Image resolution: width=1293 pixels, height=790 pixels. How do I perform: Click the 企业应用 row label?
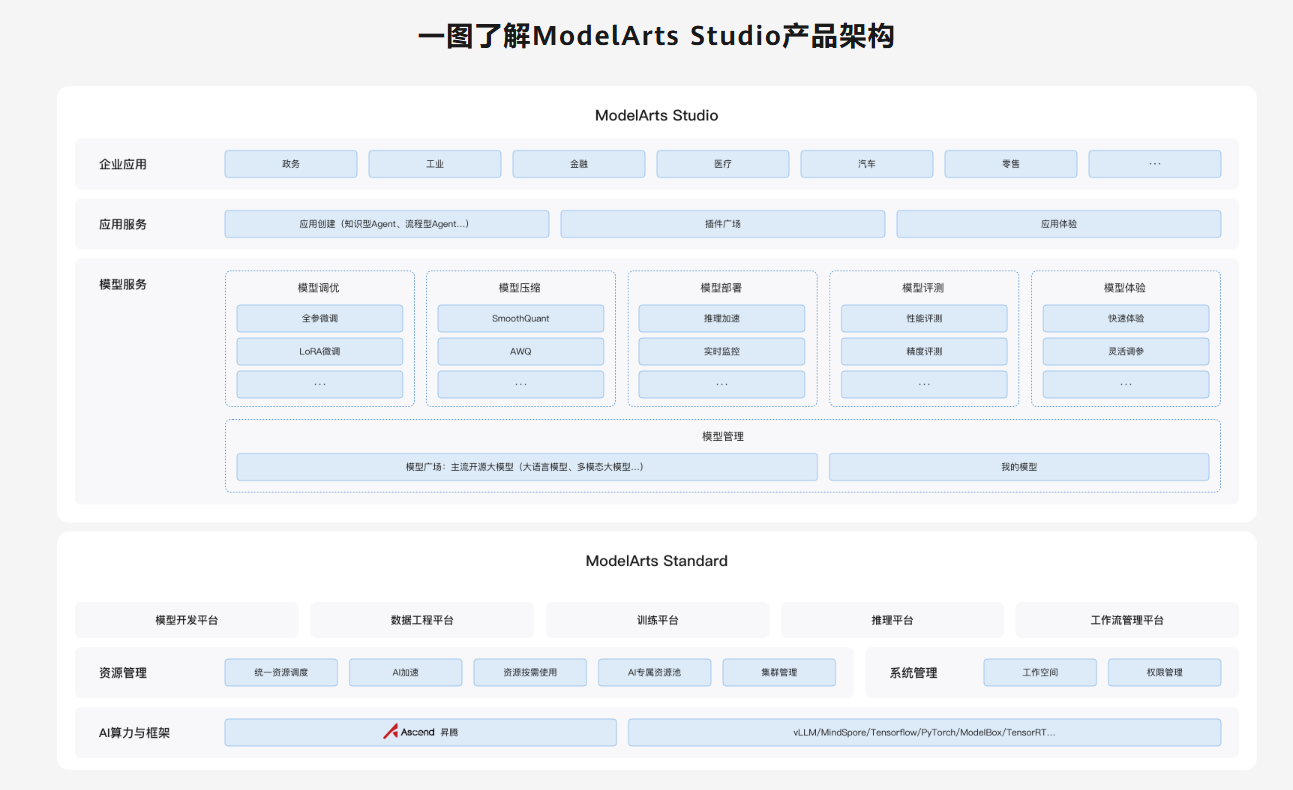[x=123, y=164]
